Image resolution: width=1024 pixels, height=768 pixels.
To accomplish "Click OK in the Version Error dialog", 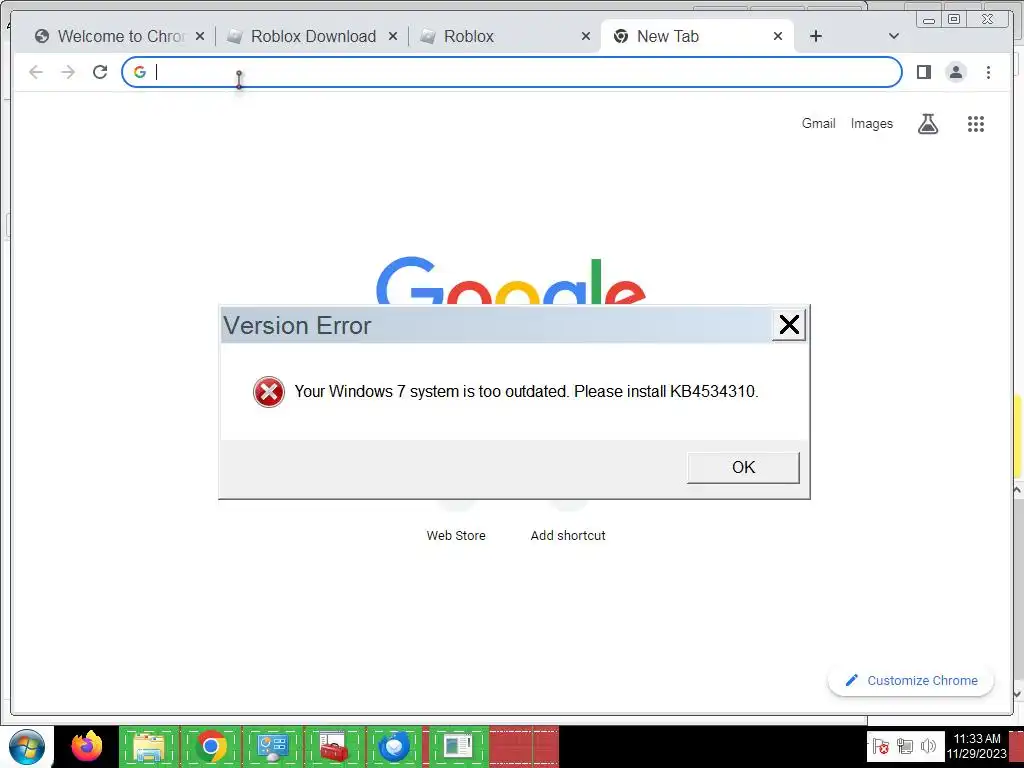I will click(x=743, y=468).
